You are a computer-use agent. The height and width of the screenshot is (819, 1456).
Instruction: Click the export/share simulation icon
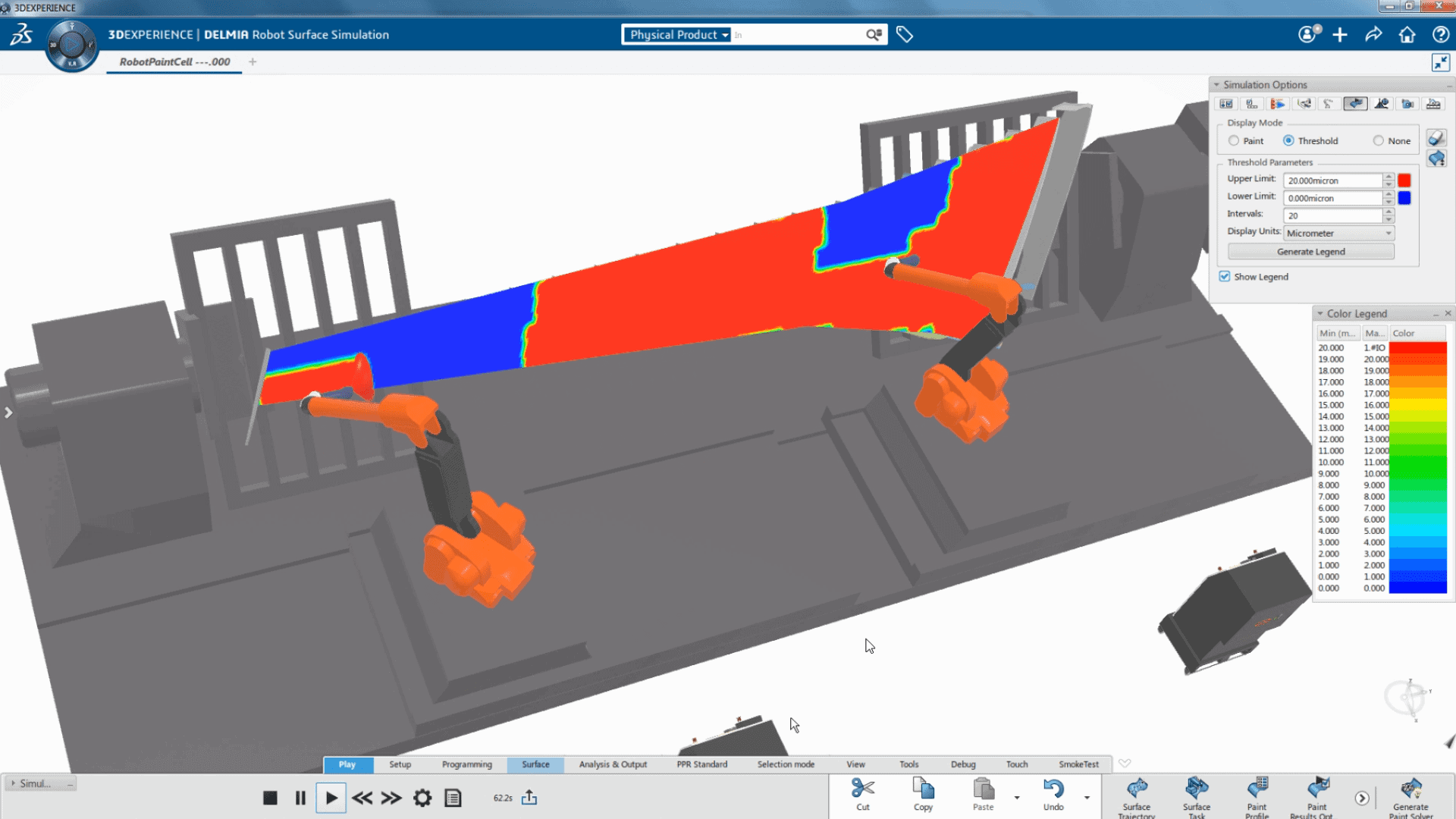click(x=531, y=797)
